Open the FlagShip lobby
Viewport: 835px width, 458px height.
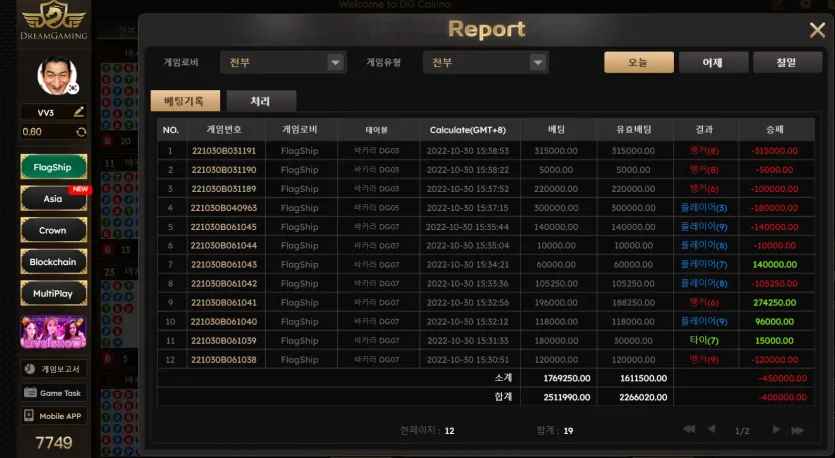click(x=53, y=167)
